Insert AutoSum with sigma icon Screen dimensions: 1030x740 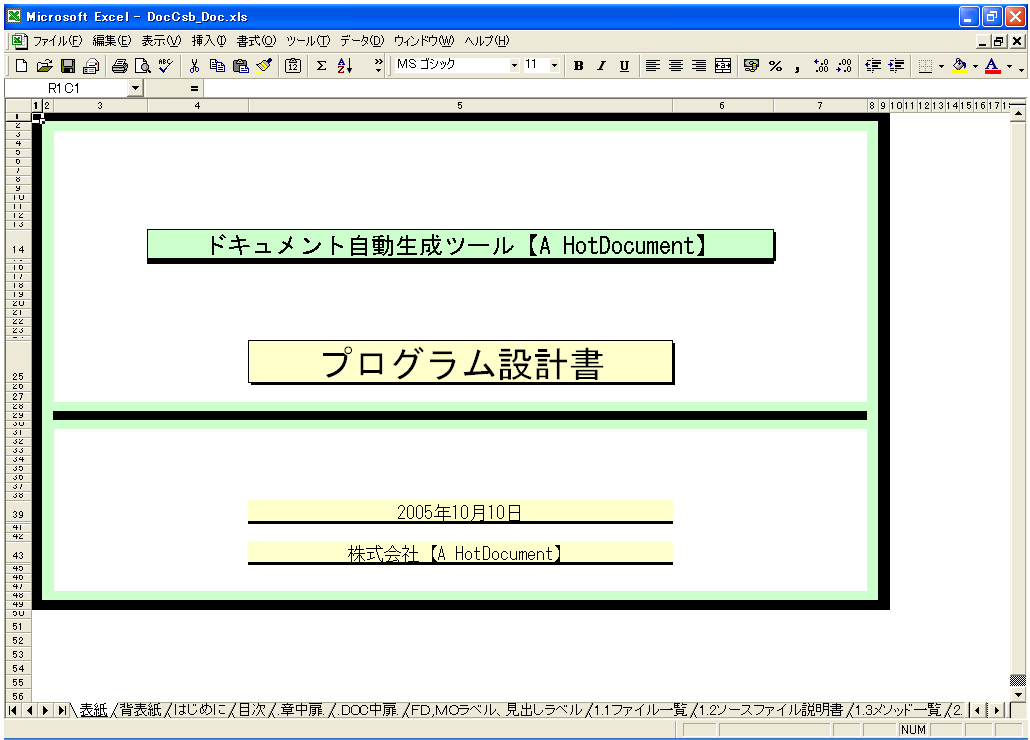point(321,66)
